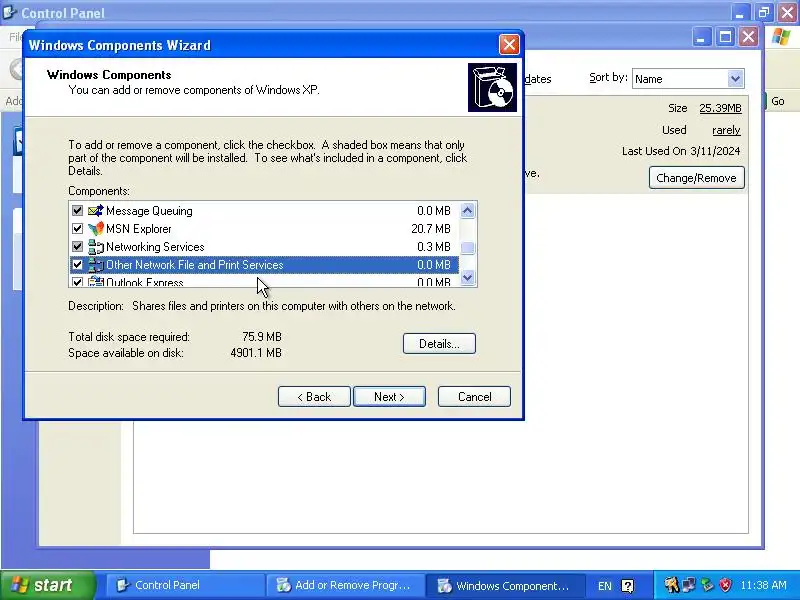Click the EN language indicator
The height and width of the screenshot is (600, 800).
(x=605, y=586)
